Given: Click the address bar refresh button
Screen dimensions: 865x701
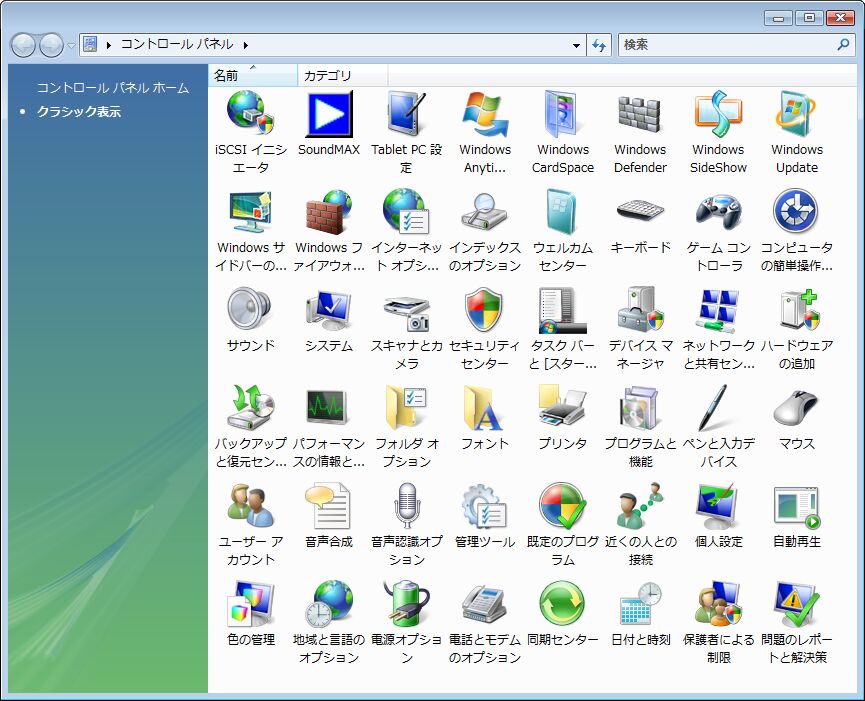Looking at the screenshot, I should click(599, 45).
